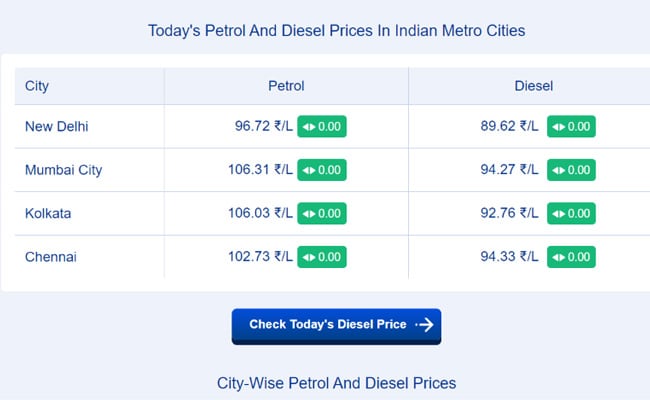
Task: Select New Delhi city name
Action: coord(58,127)
